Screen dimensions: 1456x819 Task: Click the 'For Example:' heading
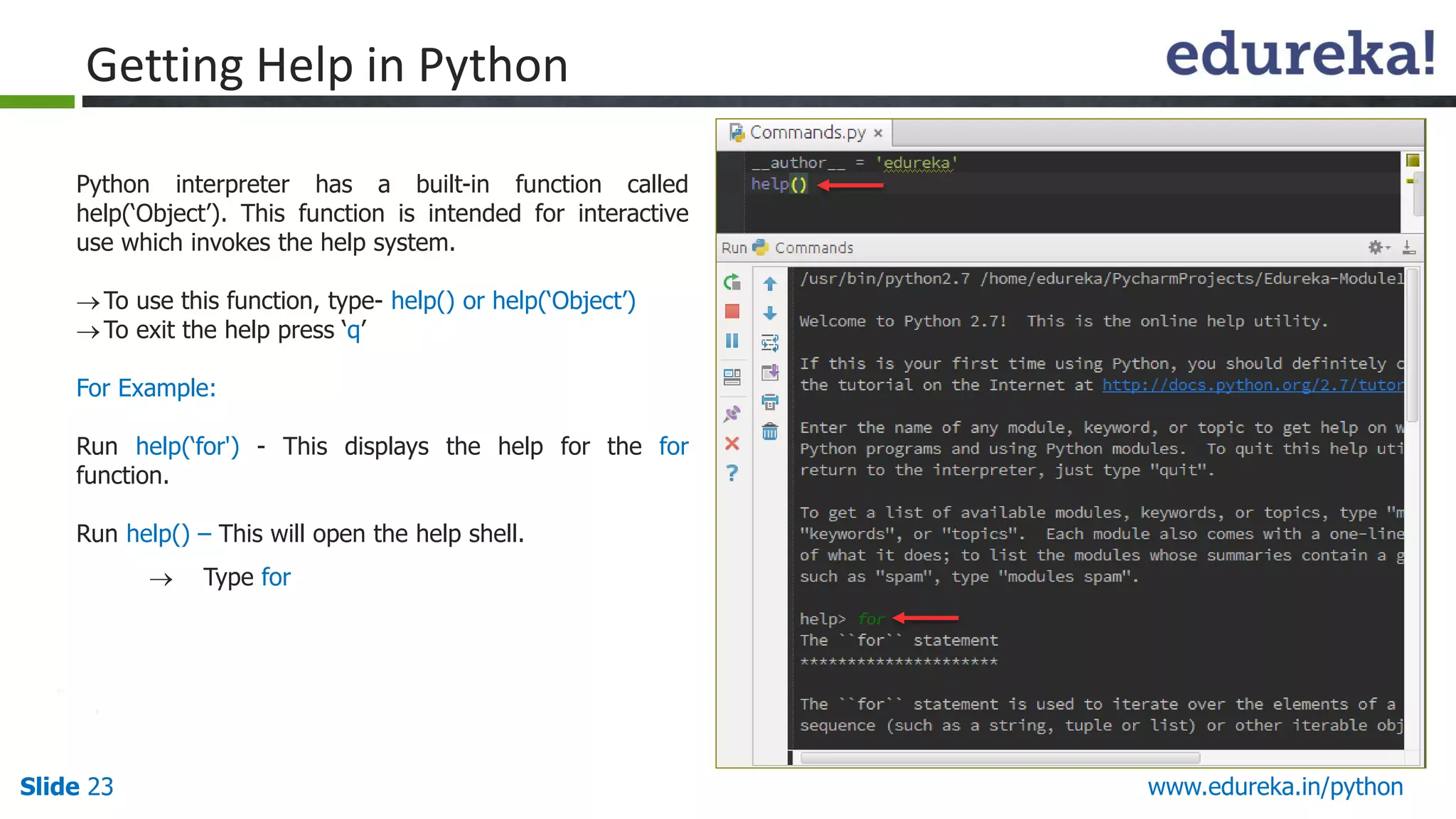coord(146,388)
